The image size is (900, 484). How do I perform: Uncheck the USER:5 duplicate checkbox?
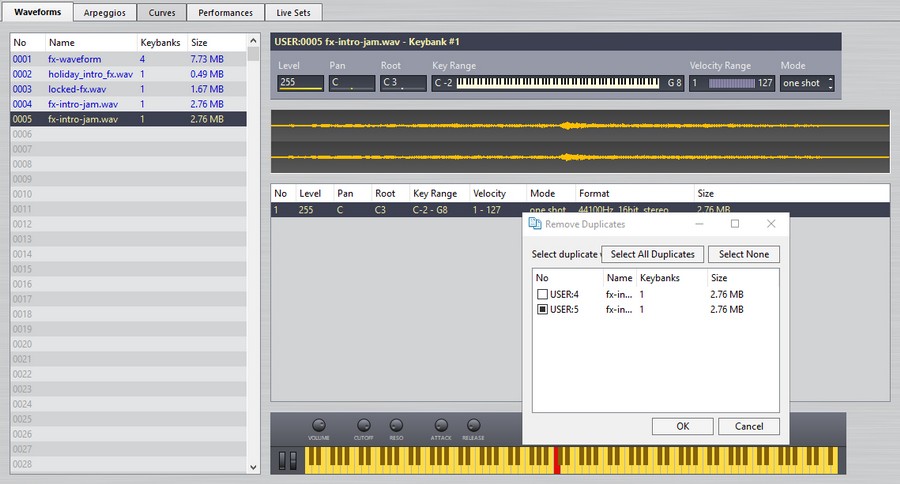click(x=542, y=310)
